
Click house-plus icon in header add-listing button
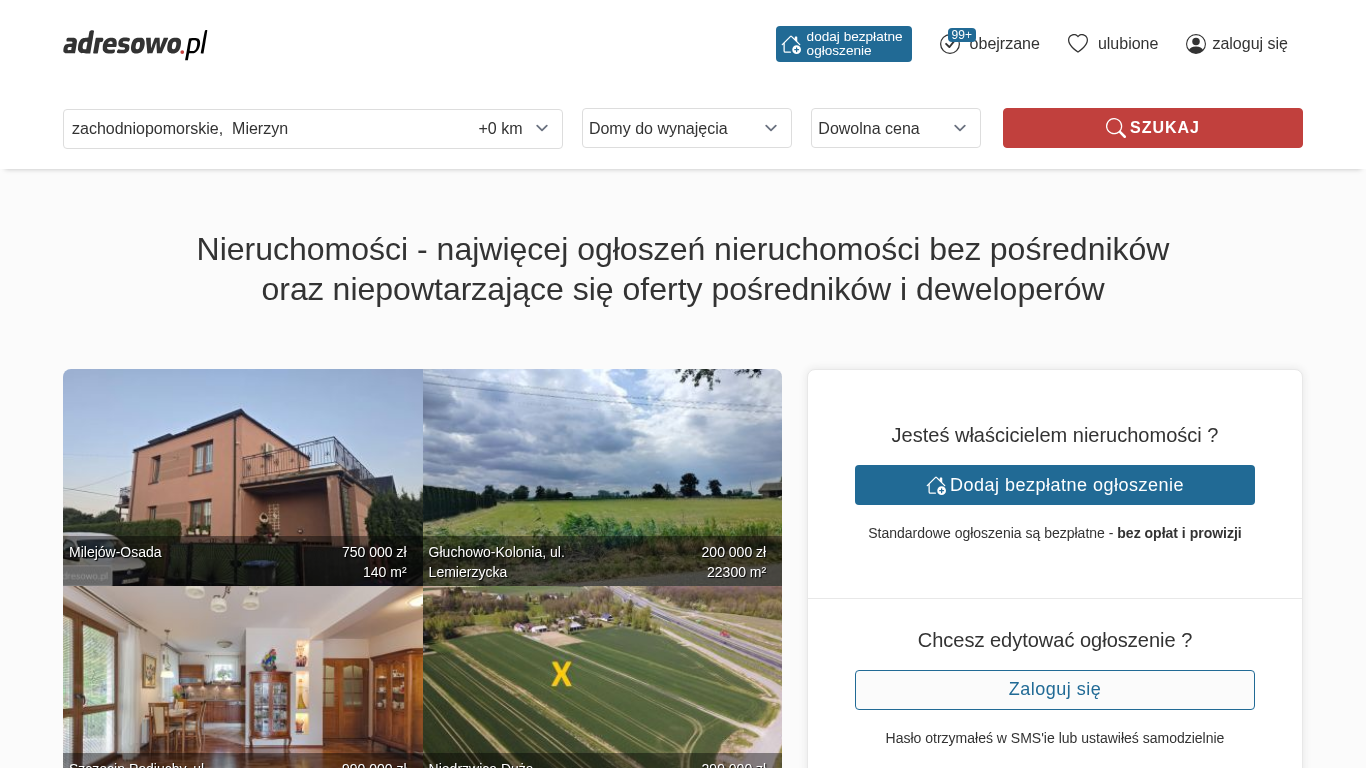(x=791, y=44)
